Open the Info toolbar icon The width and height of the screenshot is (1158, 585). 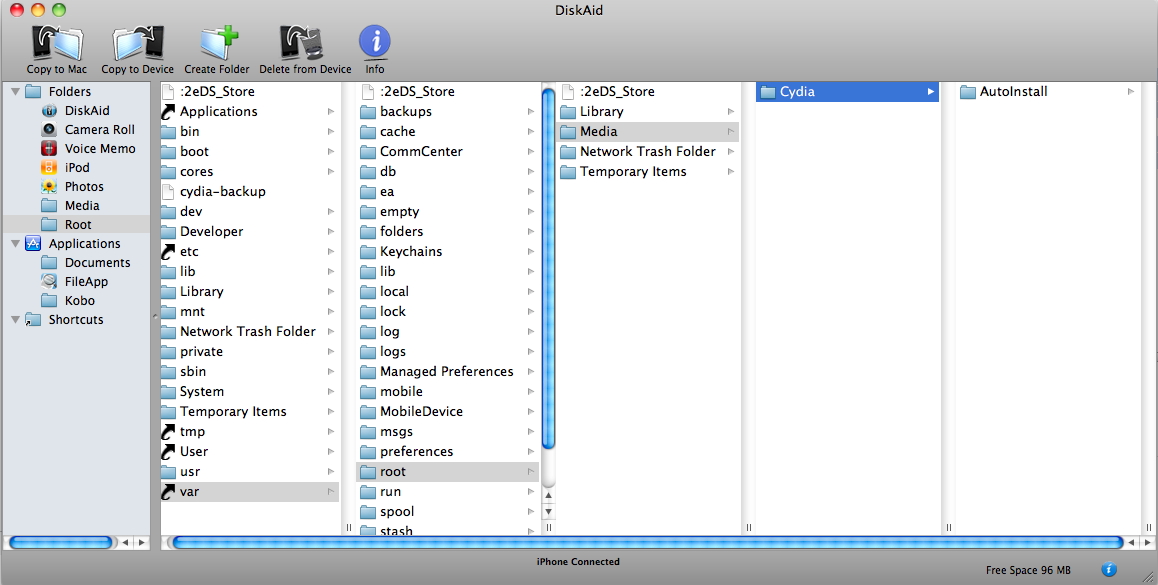[x=374, y=49]
